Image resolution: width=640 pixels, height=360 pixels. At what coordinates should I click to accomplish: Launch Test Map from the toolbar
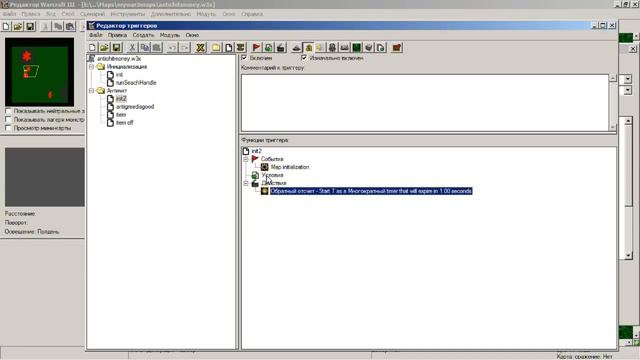(396, 48)
